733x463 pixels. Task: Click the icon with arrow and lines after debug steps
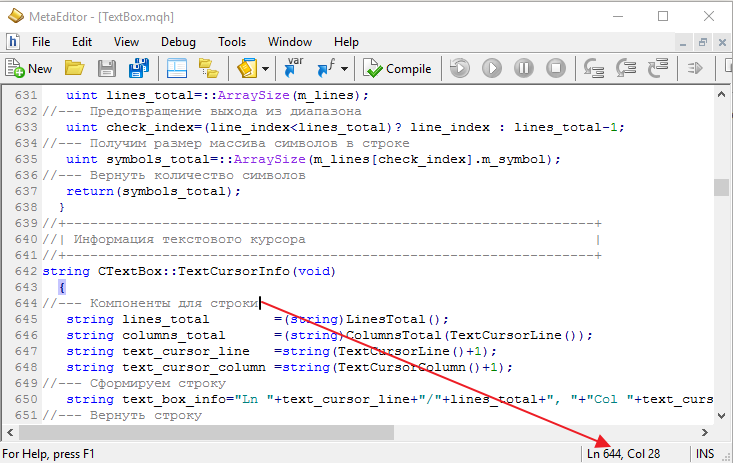[x=695, y=69]
